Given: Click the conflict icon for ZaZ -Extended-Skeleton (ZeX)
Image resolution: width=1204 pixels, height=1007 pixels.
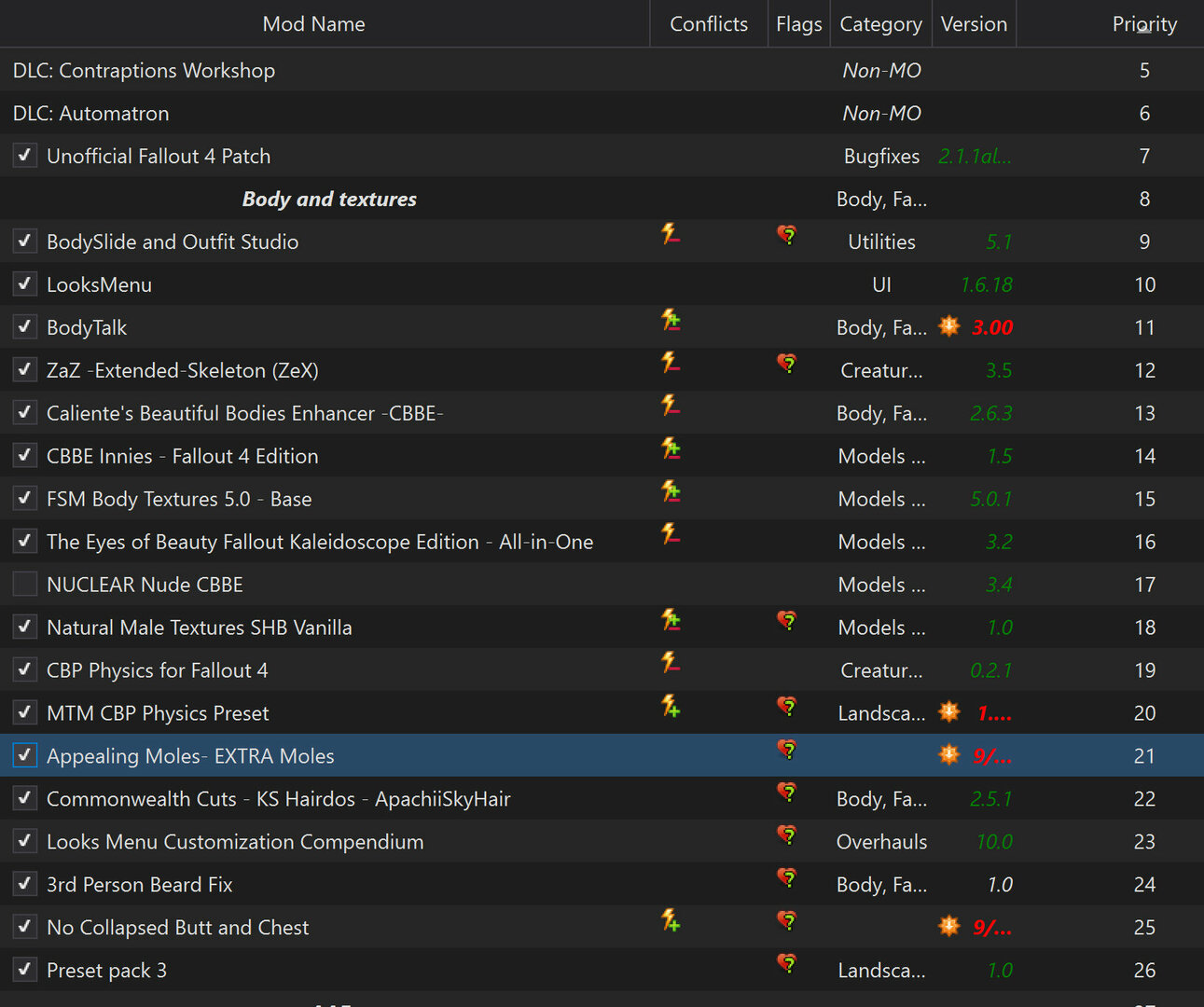Looking at the screenshot, I should 671,362.
